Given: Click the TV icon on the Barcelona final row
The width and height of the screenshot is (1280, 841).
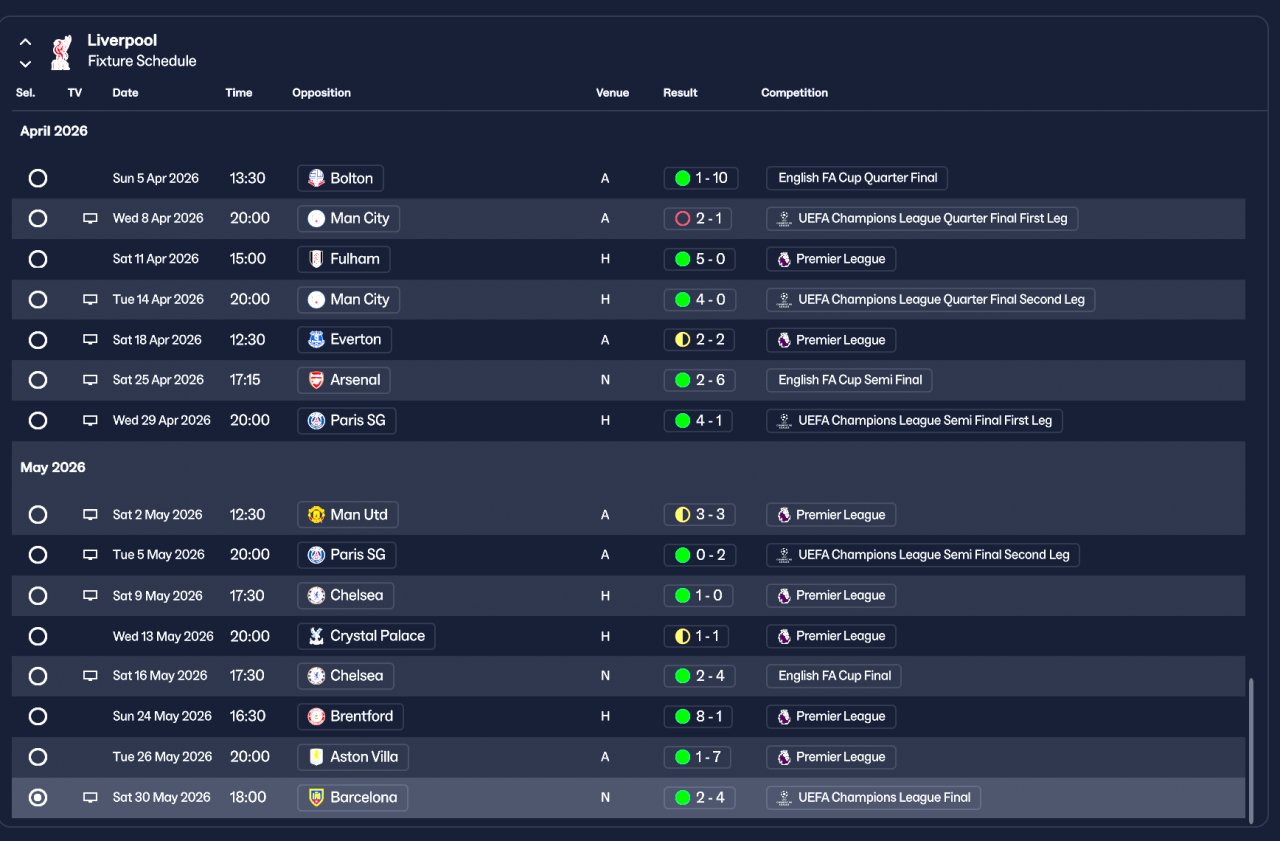Looking at the screenshot, I should pyautogui.click(x=90, y=797).
